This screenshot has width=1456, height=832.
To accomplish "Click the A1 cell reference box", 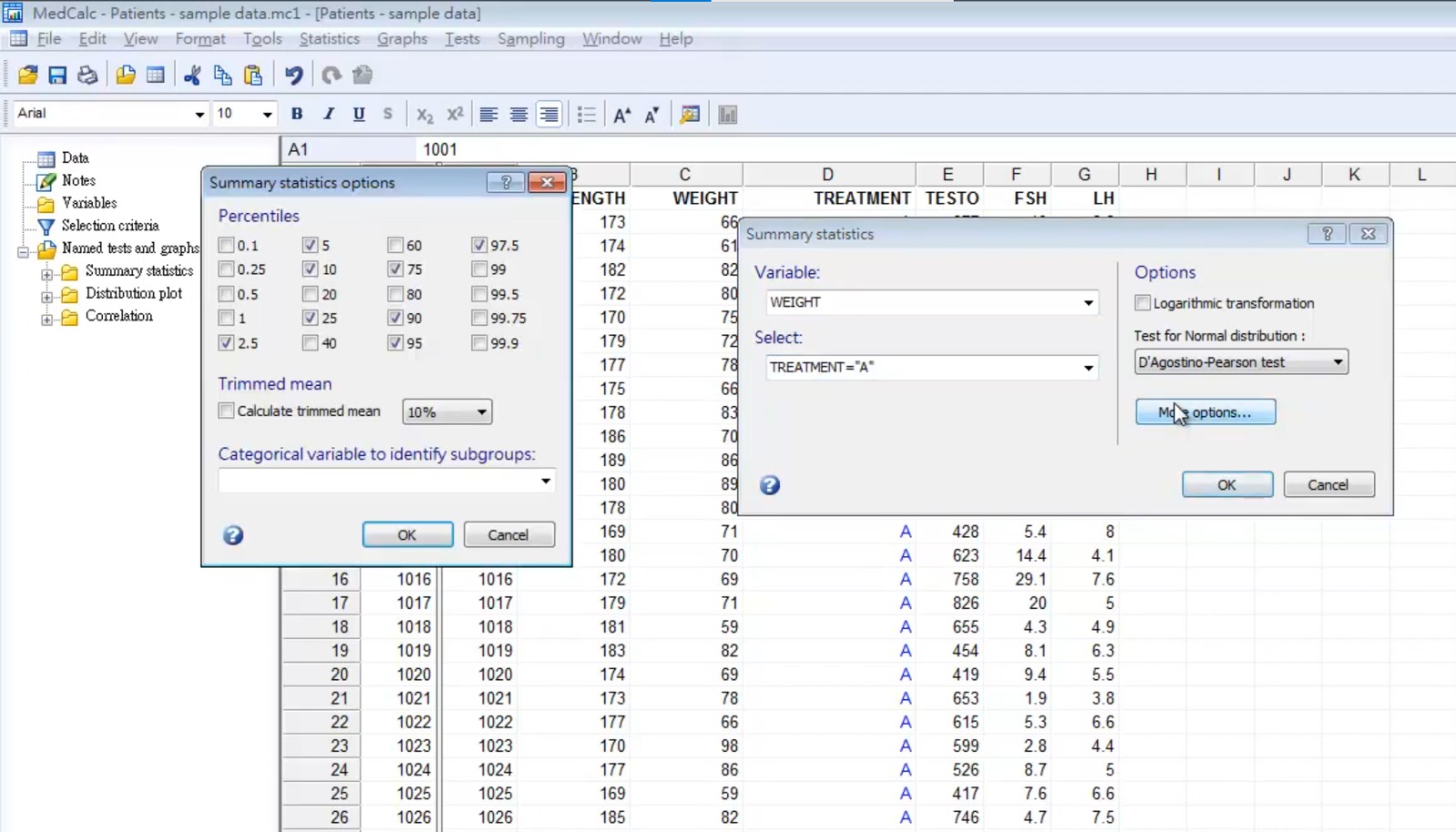I will (349, 149).
